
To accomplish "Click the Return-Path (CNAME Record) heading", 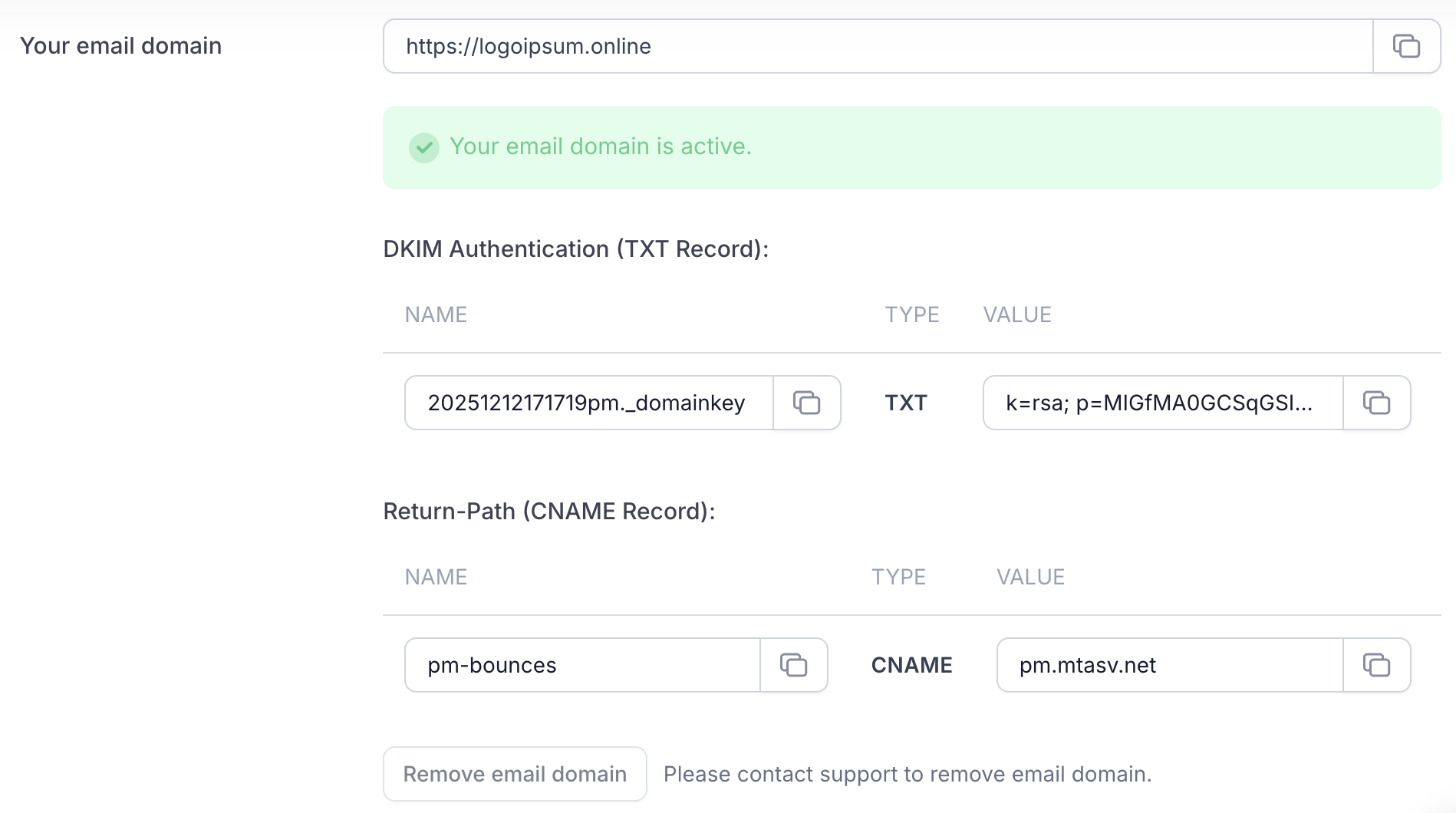I will tap(548, 512).
